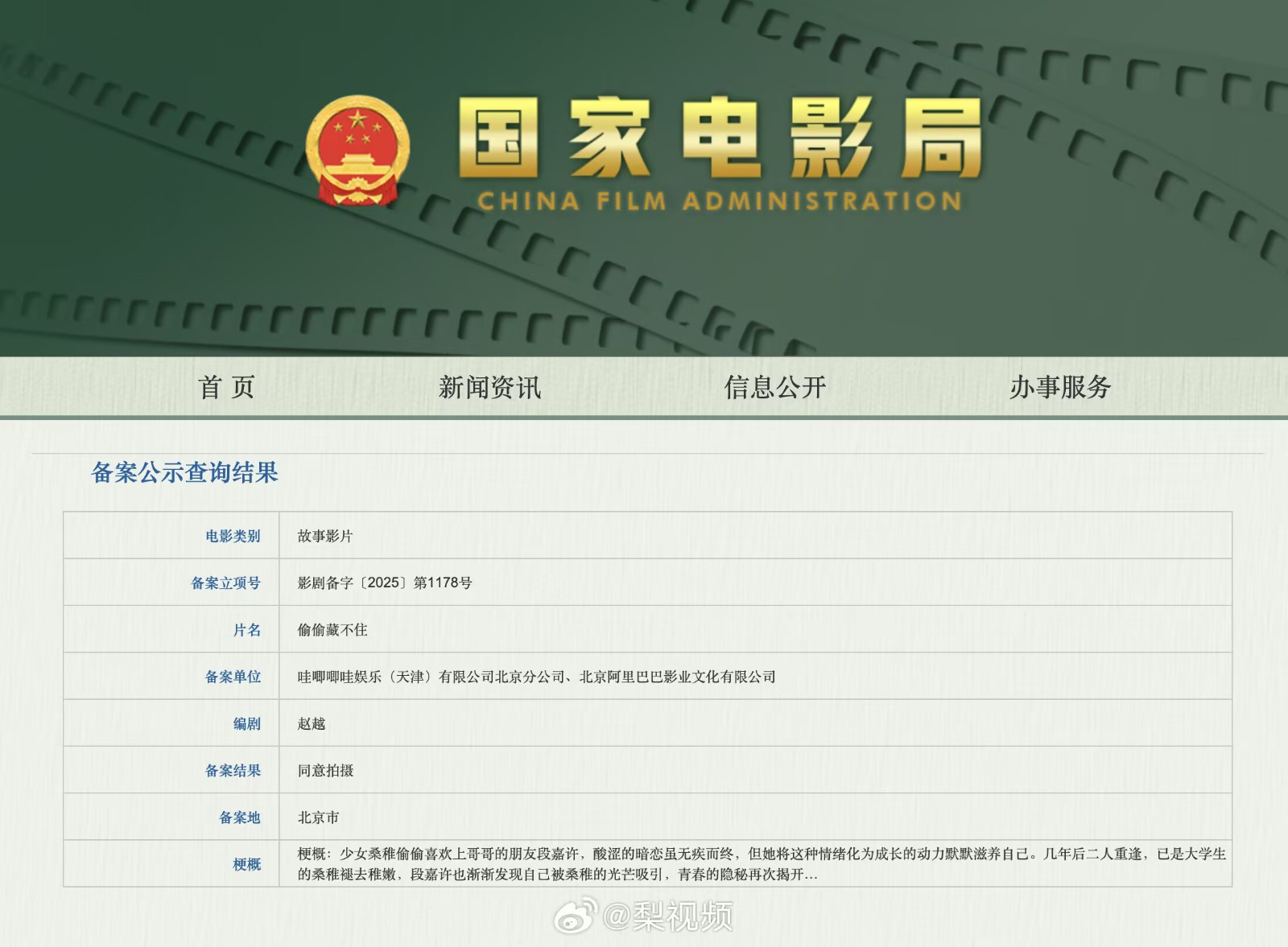
Task: Open the 首页 navigation menu item
Action: pyautogui.click(x=227, y=387)
